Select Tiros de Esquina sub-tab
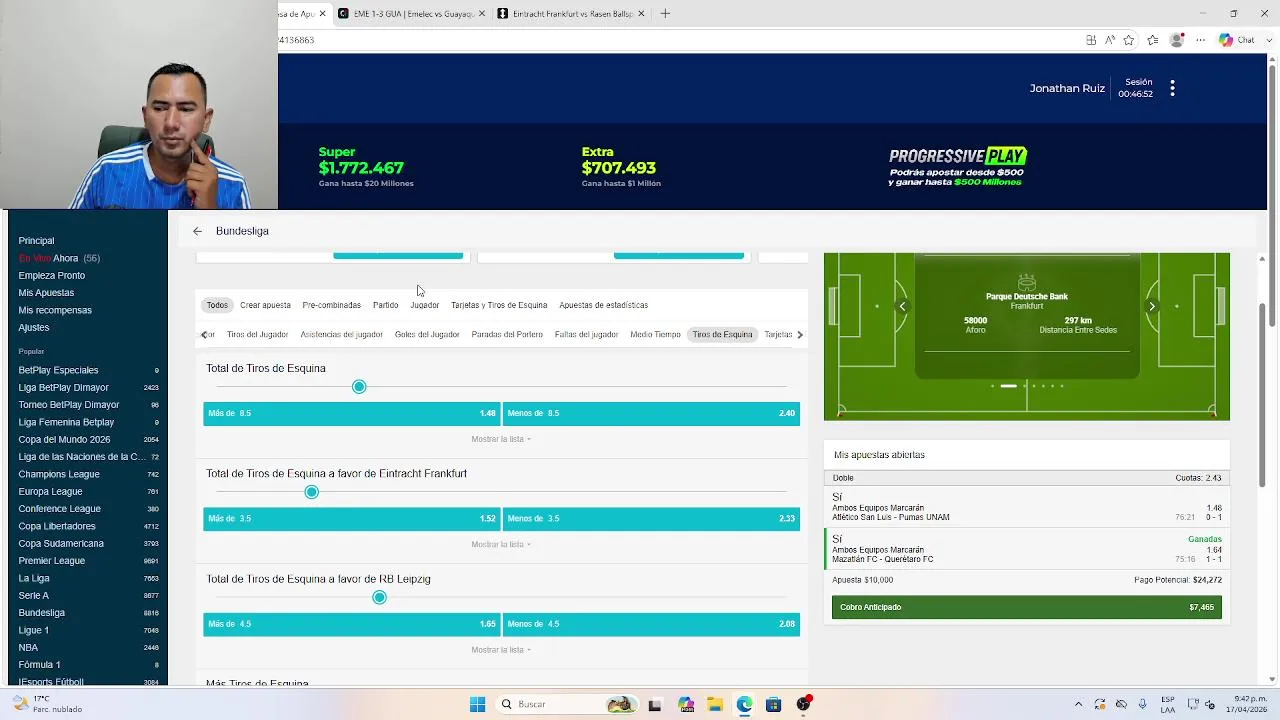Image resolution: width=1280 pixels, height=720 pixels. (722, 335)
